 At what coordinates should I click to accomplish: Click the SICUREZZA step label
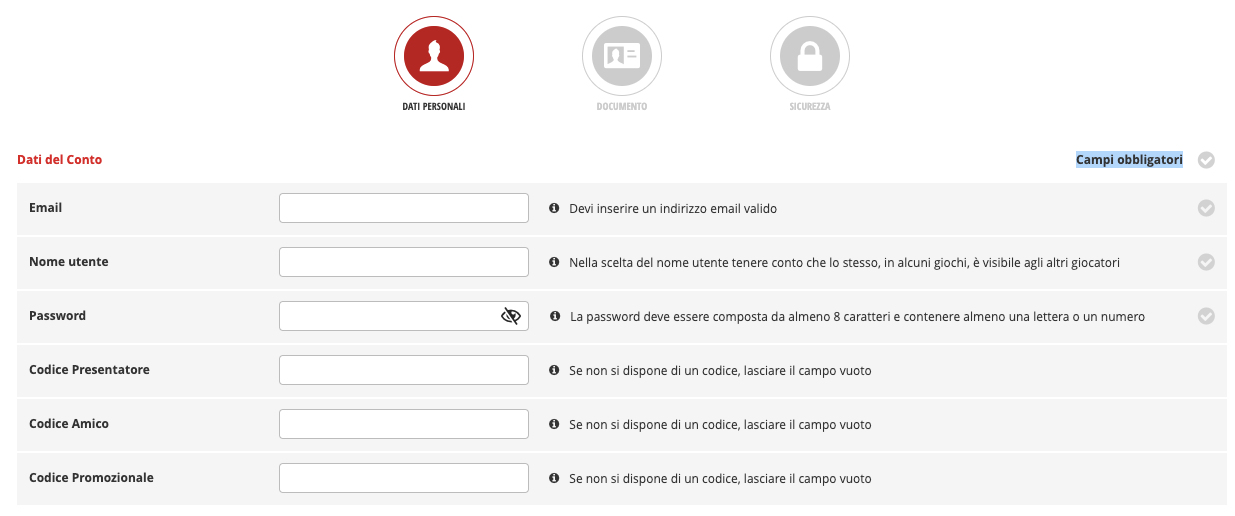coord(810,106)
